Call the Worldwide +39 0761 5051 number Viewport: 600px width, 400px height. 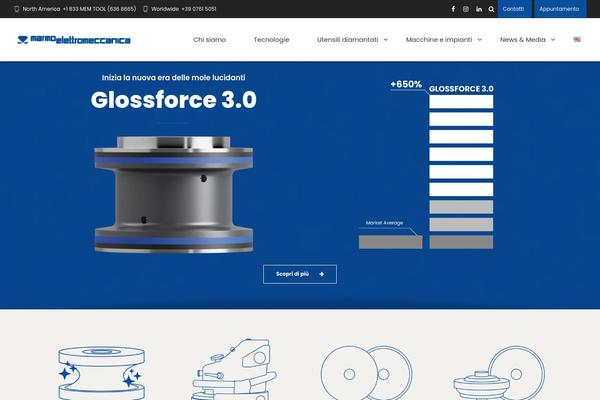pos(199,9)
